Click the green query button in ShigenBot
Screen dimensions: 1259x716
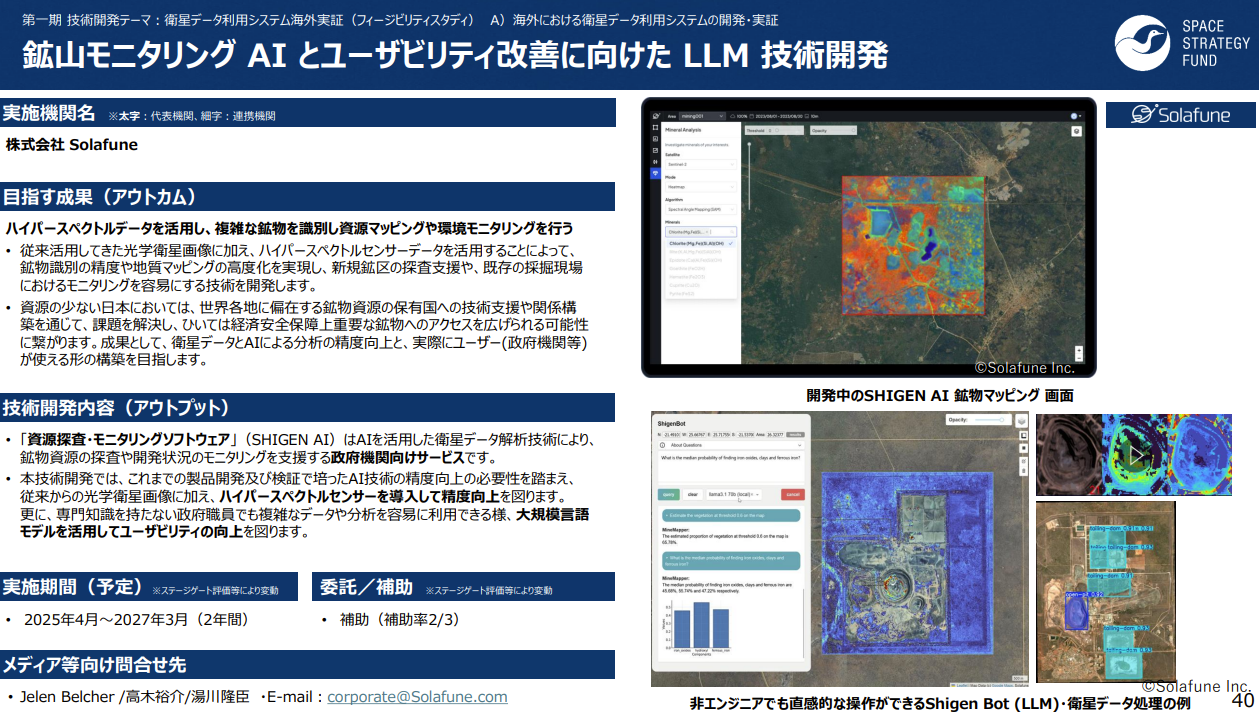(x=668, y=493)
